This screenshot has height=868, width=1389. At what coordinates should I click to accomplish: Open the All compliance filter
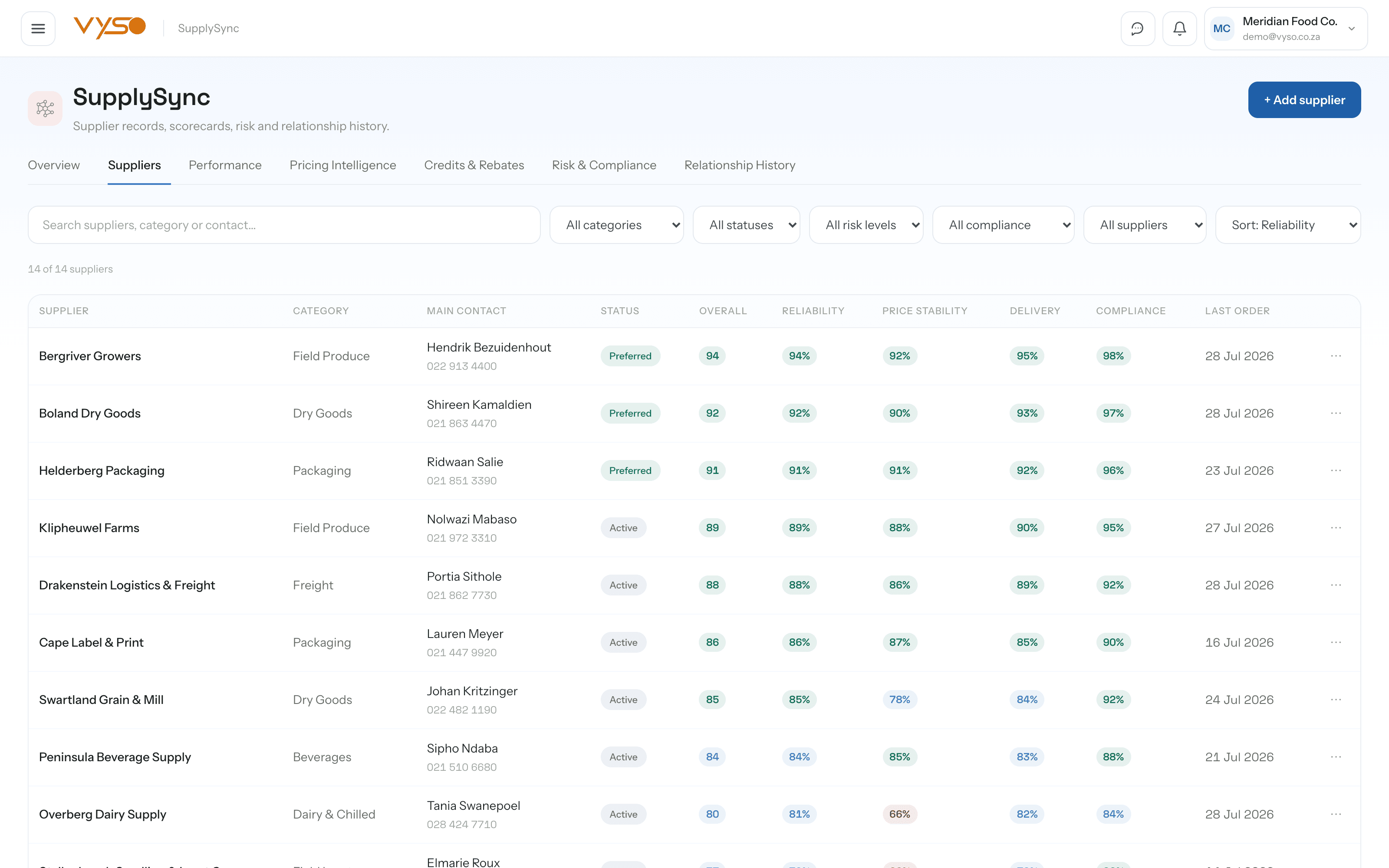[1003, 225]
